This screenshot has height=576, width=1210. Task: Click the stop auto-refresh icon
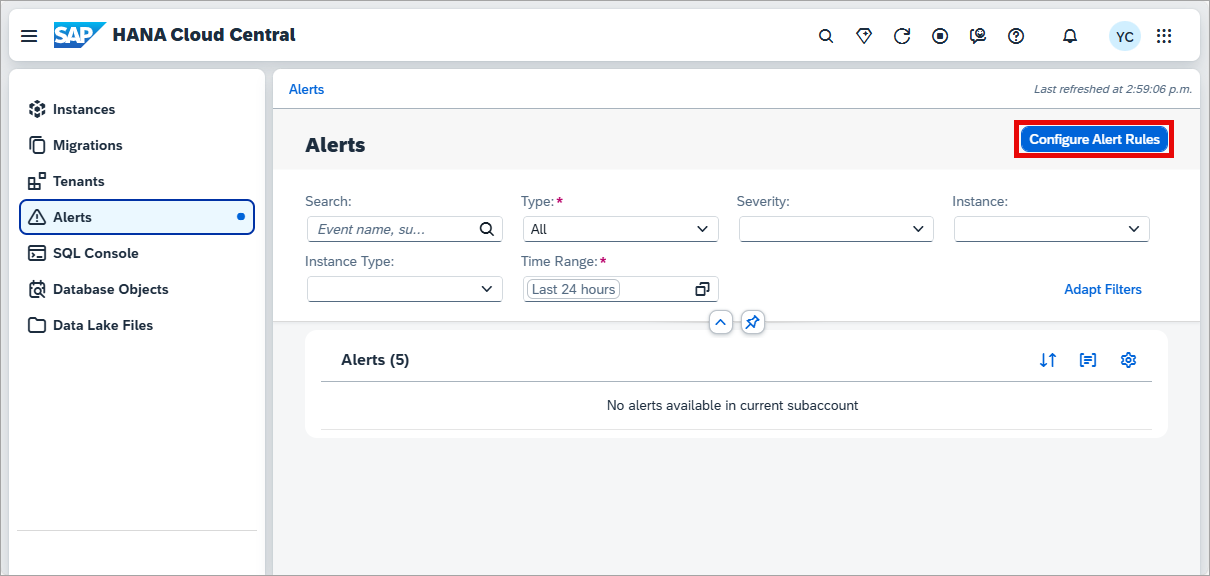pos(940,36)
